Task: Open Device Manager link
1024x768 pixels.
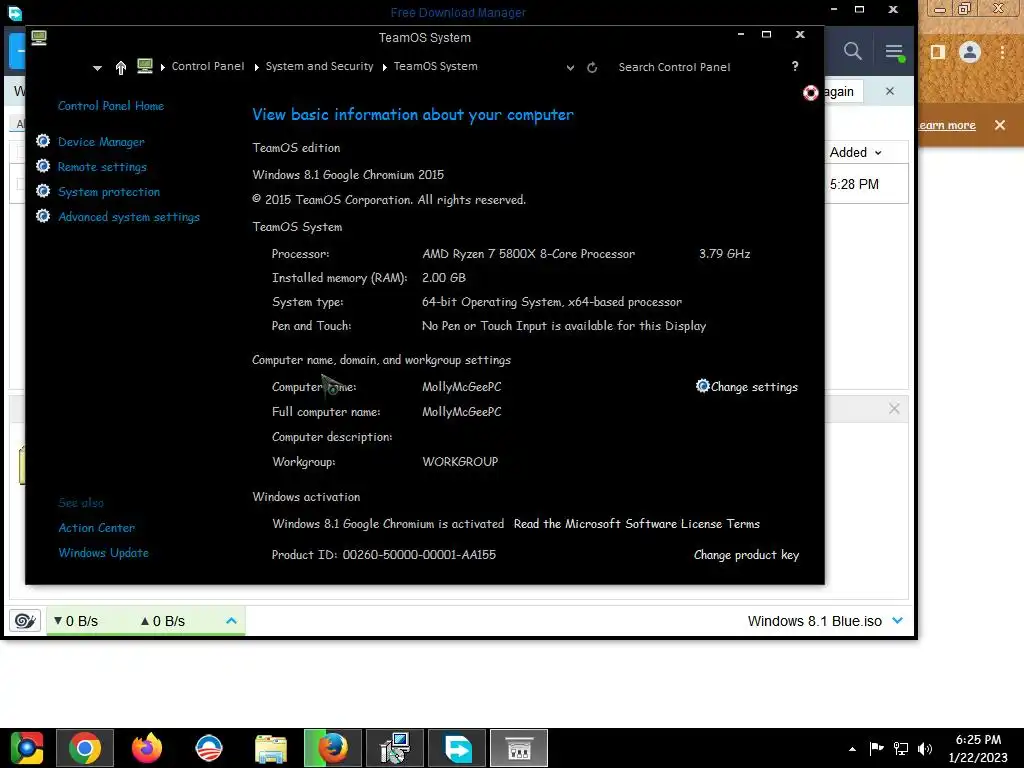Action: (101, 142)
